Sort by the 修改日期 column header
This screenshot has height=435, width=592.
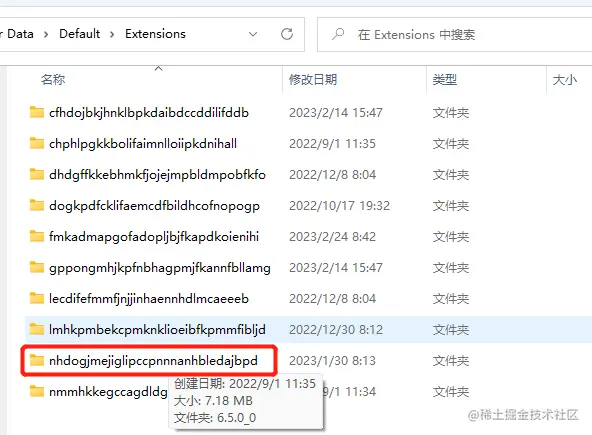(313, 80)
